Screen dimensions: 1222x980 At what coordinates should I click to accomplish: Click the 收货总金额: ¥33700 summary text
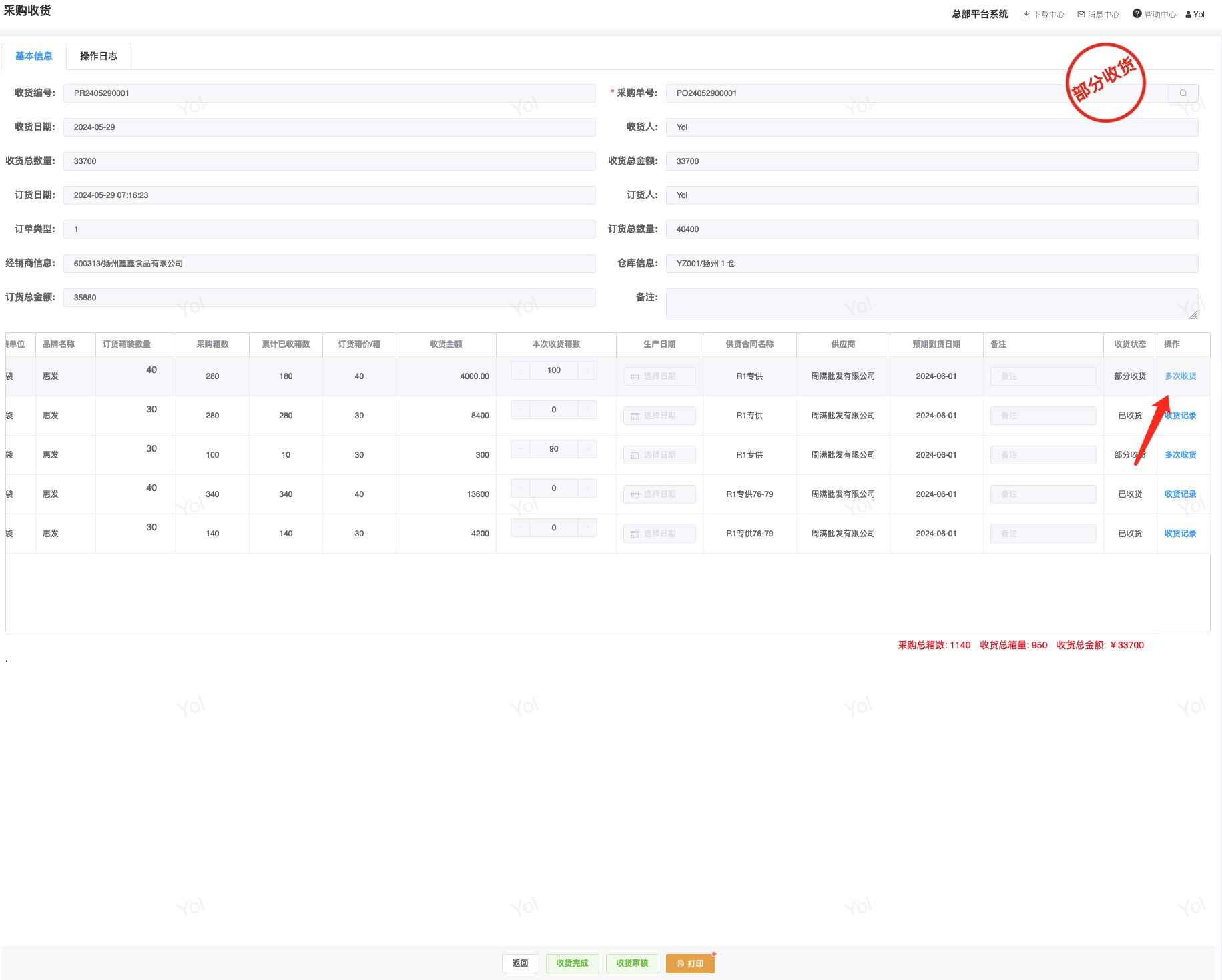1101,645
